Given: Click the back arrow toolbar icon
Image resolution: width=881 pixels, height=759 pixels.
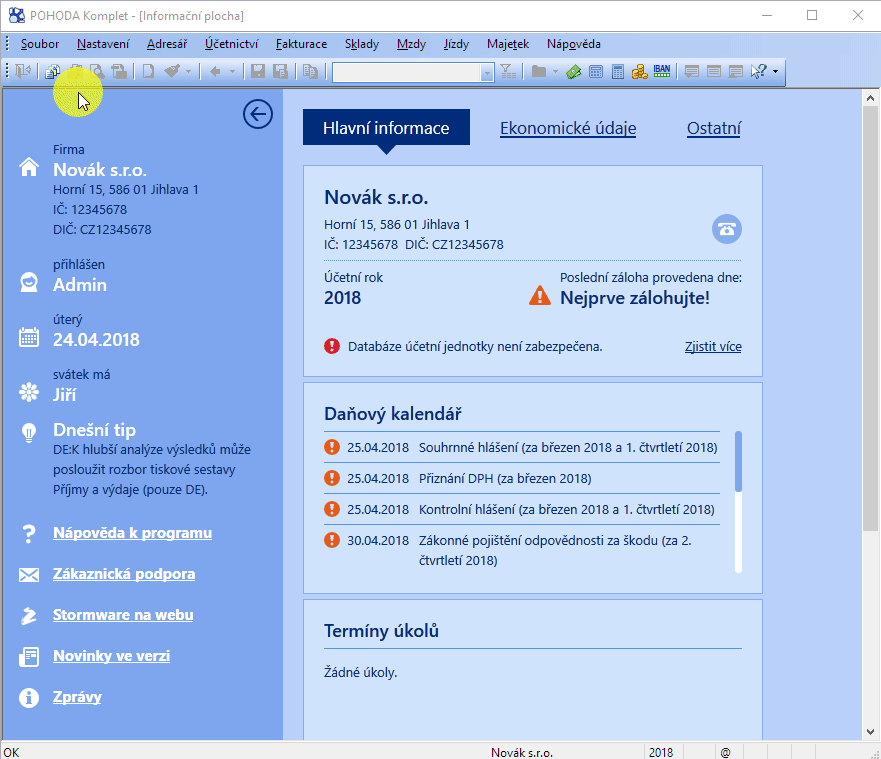Looking at the screenshot, I should (x=215, y=71).
